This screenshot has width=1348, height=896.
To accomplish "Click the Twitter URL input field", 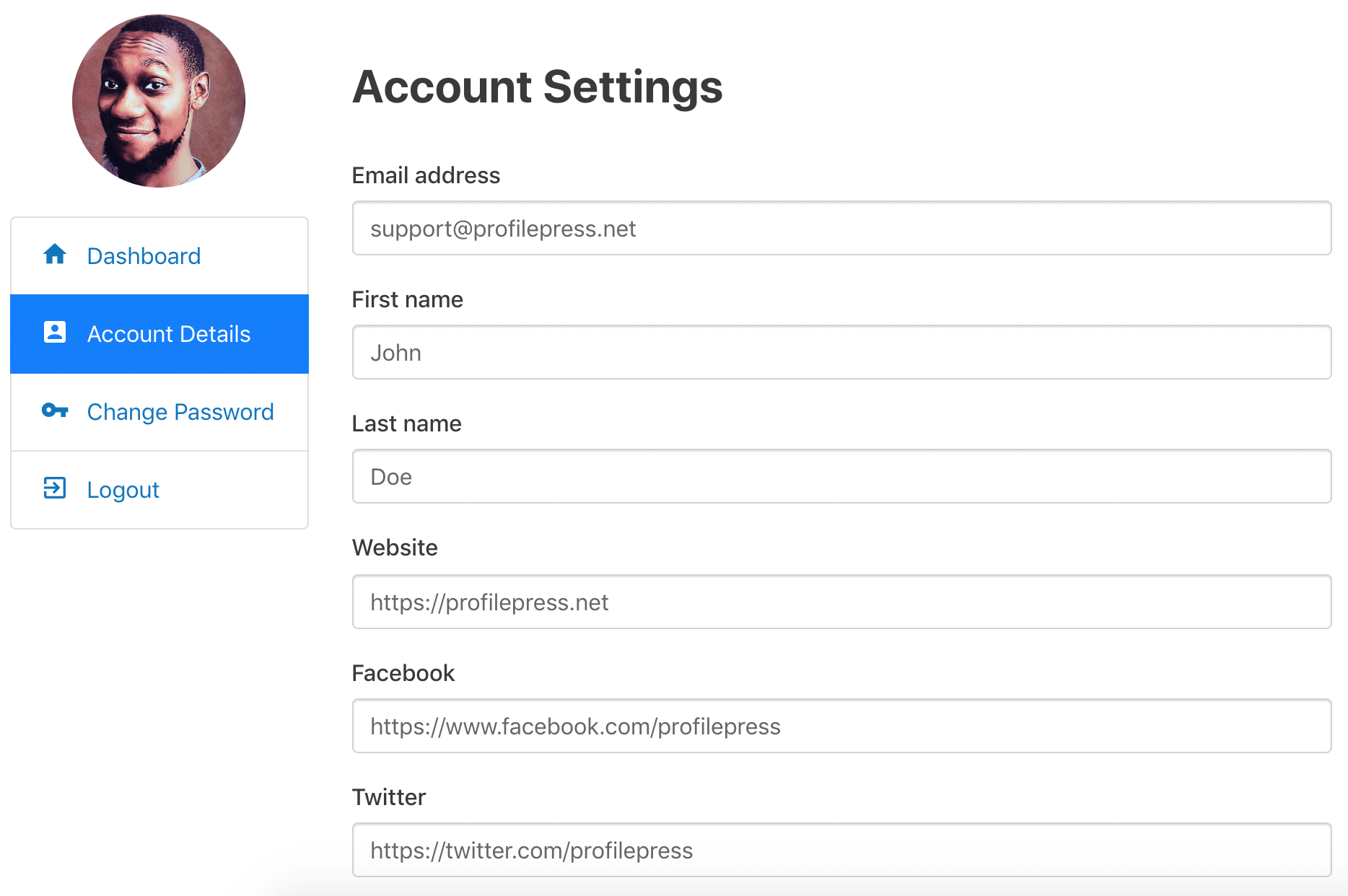I will (x=841, y=850).
